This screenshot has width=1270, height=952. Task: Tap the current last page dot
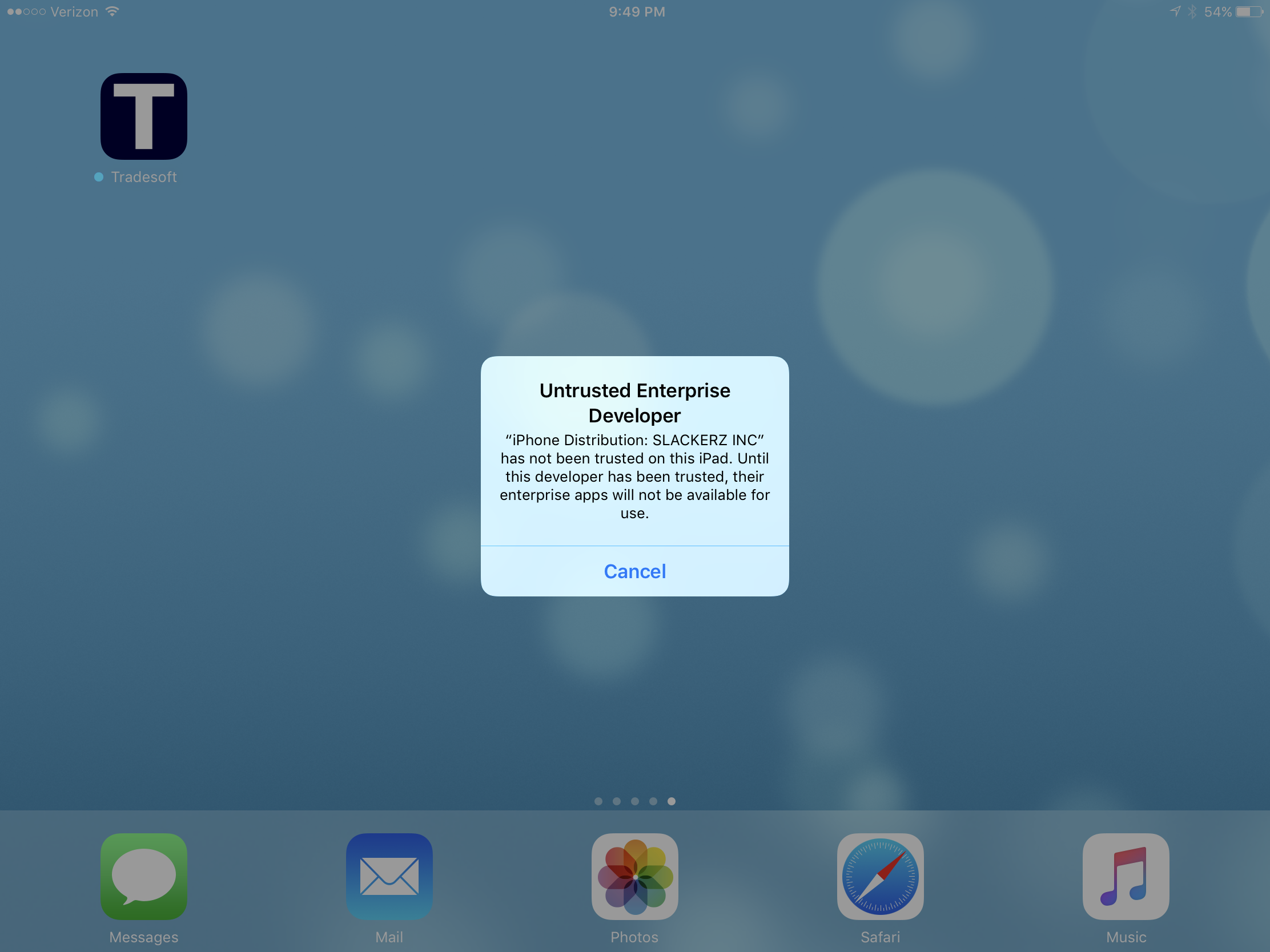point(671,801)
